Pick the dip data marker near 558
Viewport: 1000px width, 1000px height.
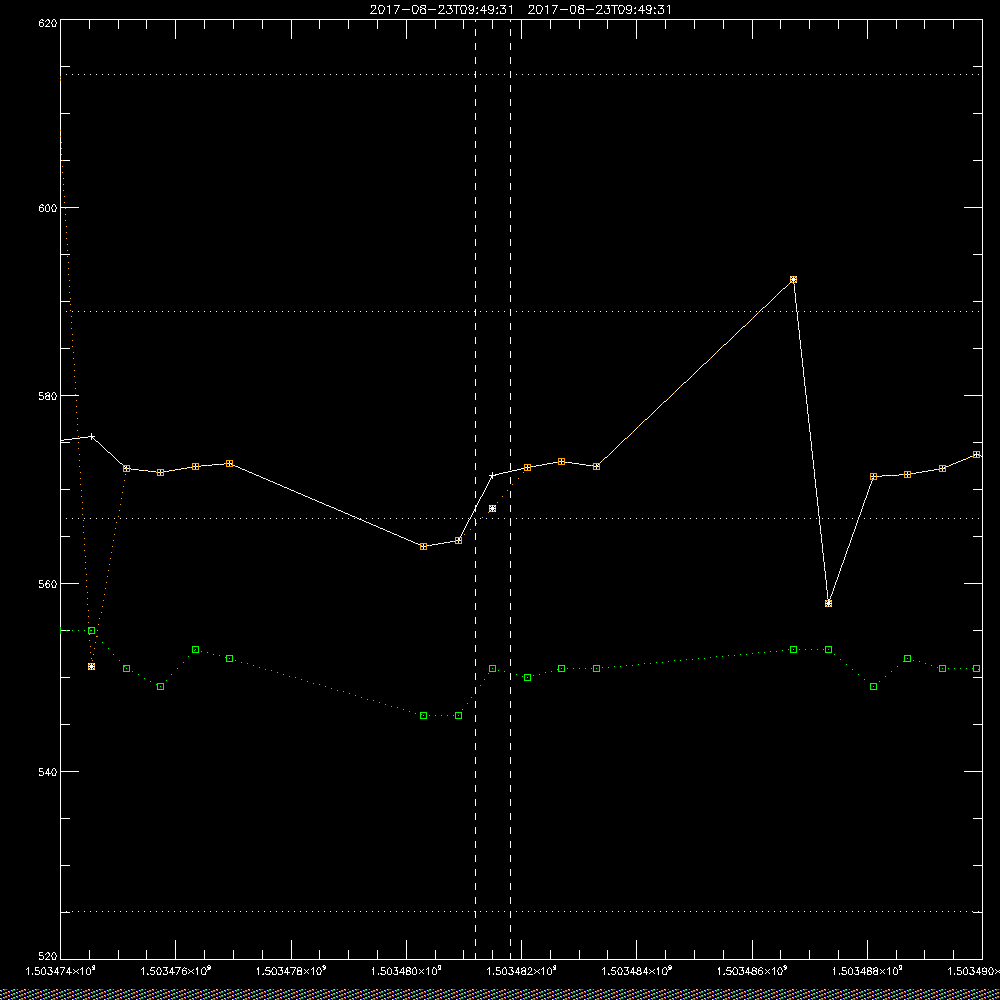[828, 603]
